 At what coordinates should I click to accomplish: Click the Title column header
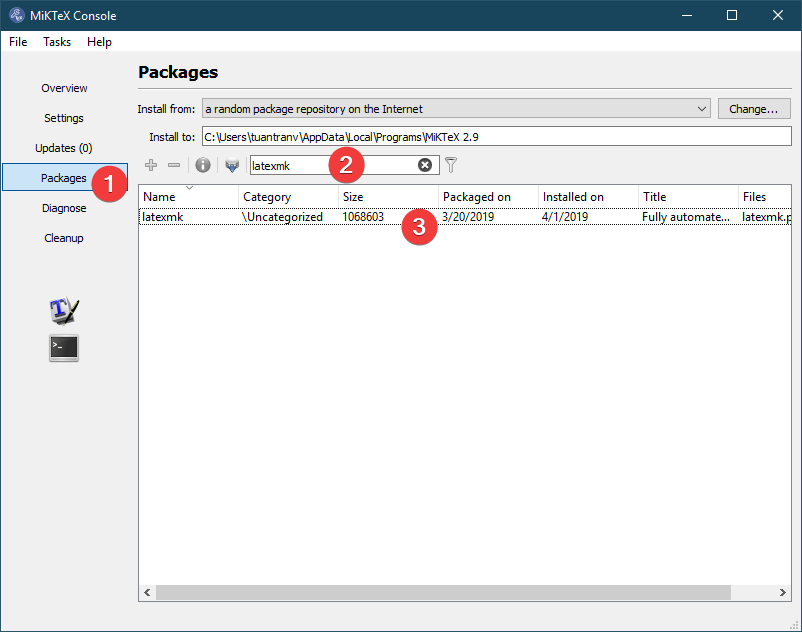(x=688, y=196)
